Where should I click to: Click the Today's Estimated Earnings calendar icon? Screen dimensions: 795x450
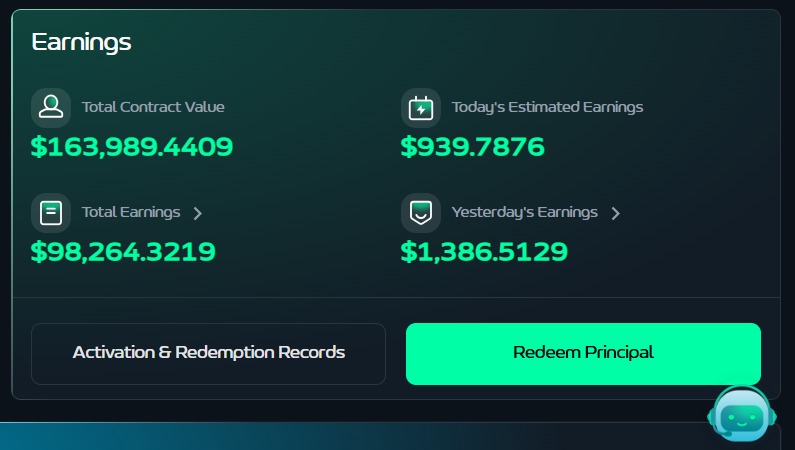pyautogui.click(x=421, y=107)
